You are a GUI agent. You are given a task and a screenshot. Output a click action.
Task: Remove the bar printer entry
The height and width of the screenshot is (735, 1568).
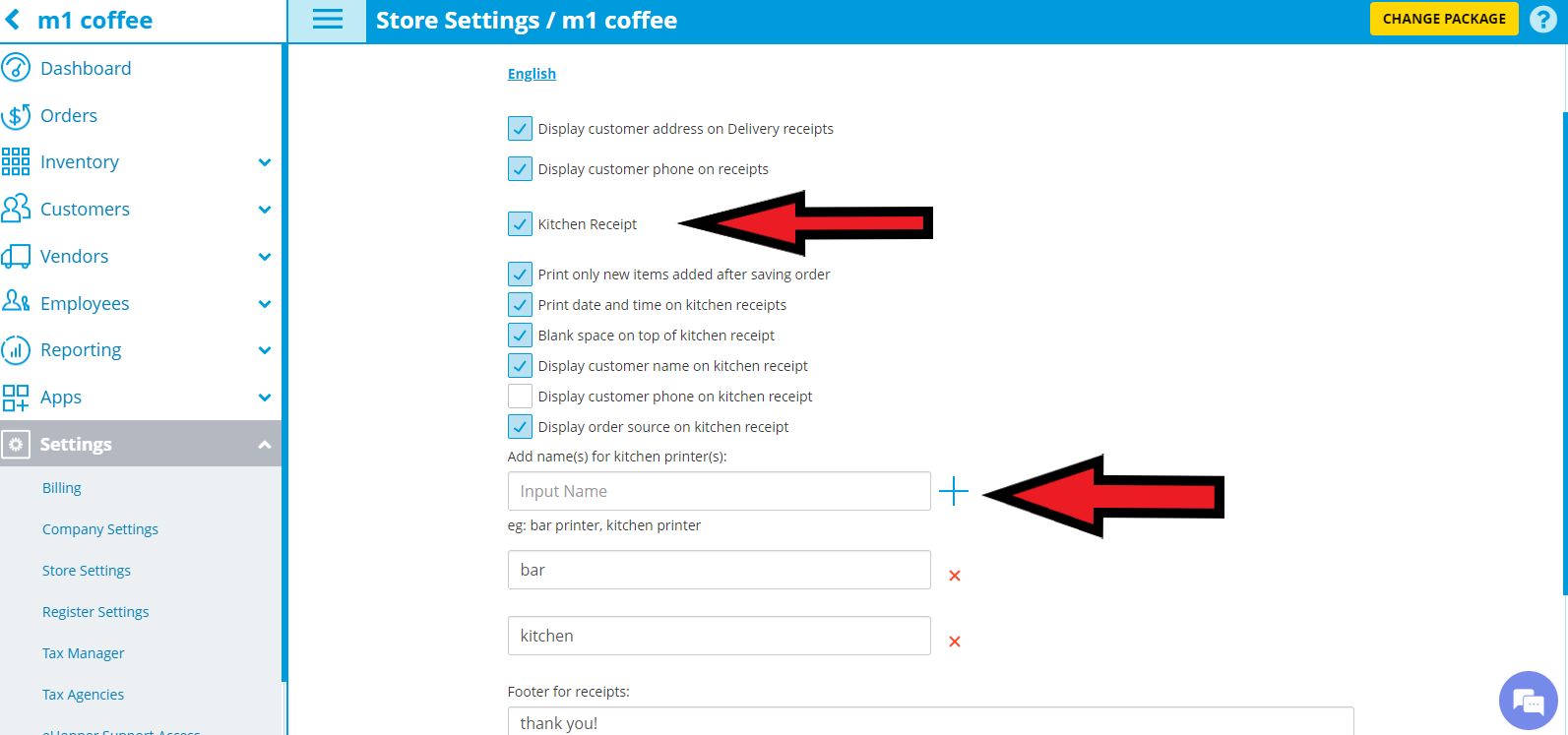pos(954,576)
